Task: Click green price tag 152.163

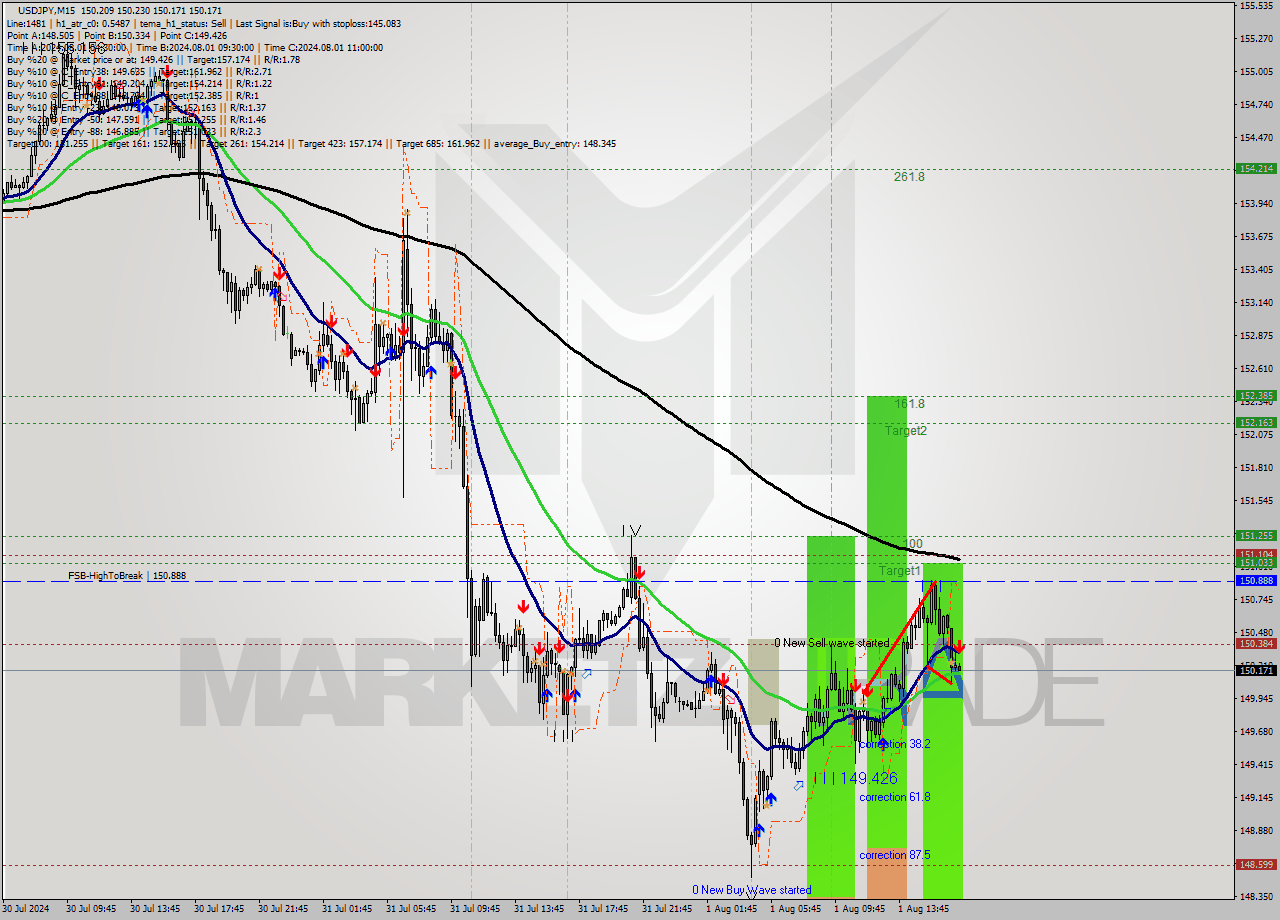Action: [x=1256, y=423]
